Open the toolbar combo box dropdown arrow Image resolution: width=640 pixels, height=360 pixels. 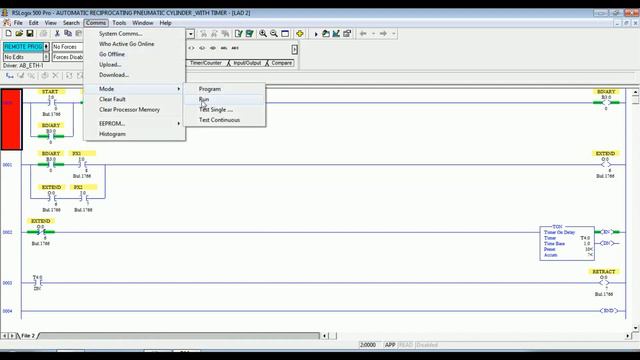(191, 34)
